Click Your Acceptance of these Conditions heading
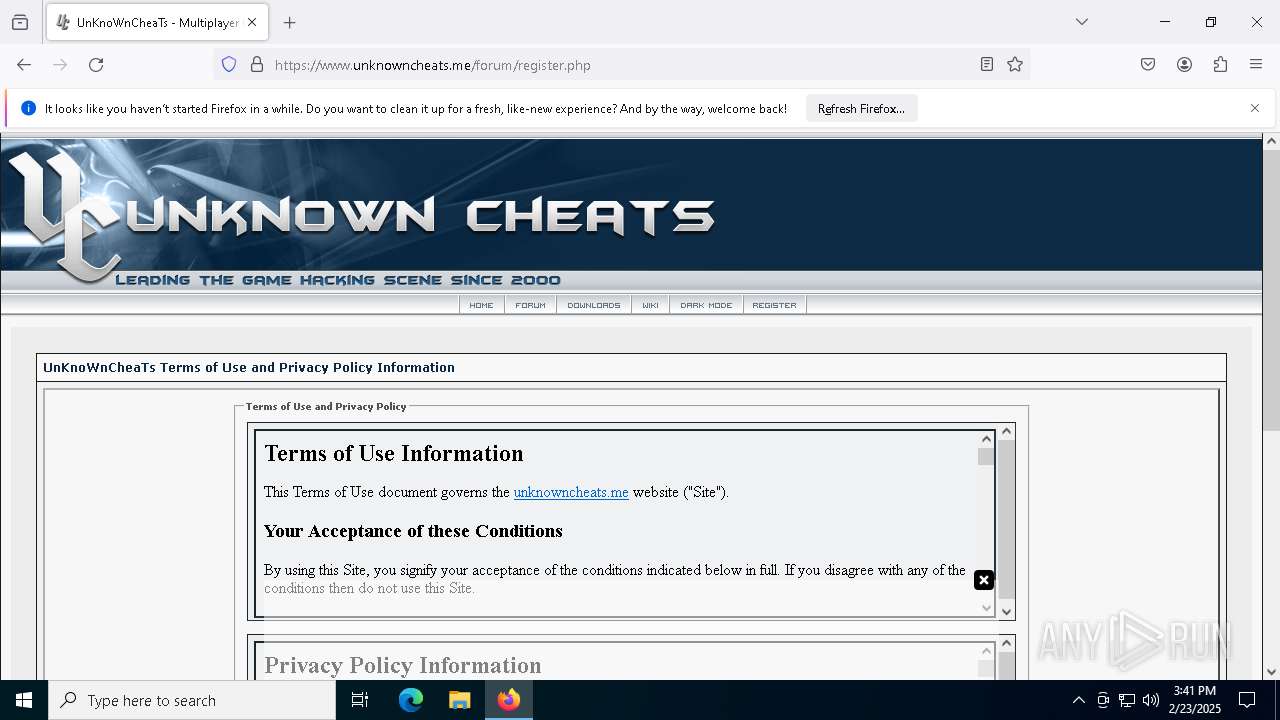The height and width of the screenshot is (720, 1280). (413, 531)
